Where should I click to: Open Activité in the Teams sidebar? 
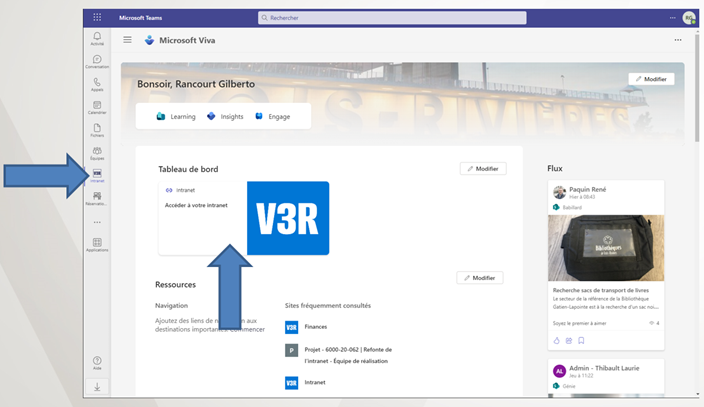coord(97,38)
